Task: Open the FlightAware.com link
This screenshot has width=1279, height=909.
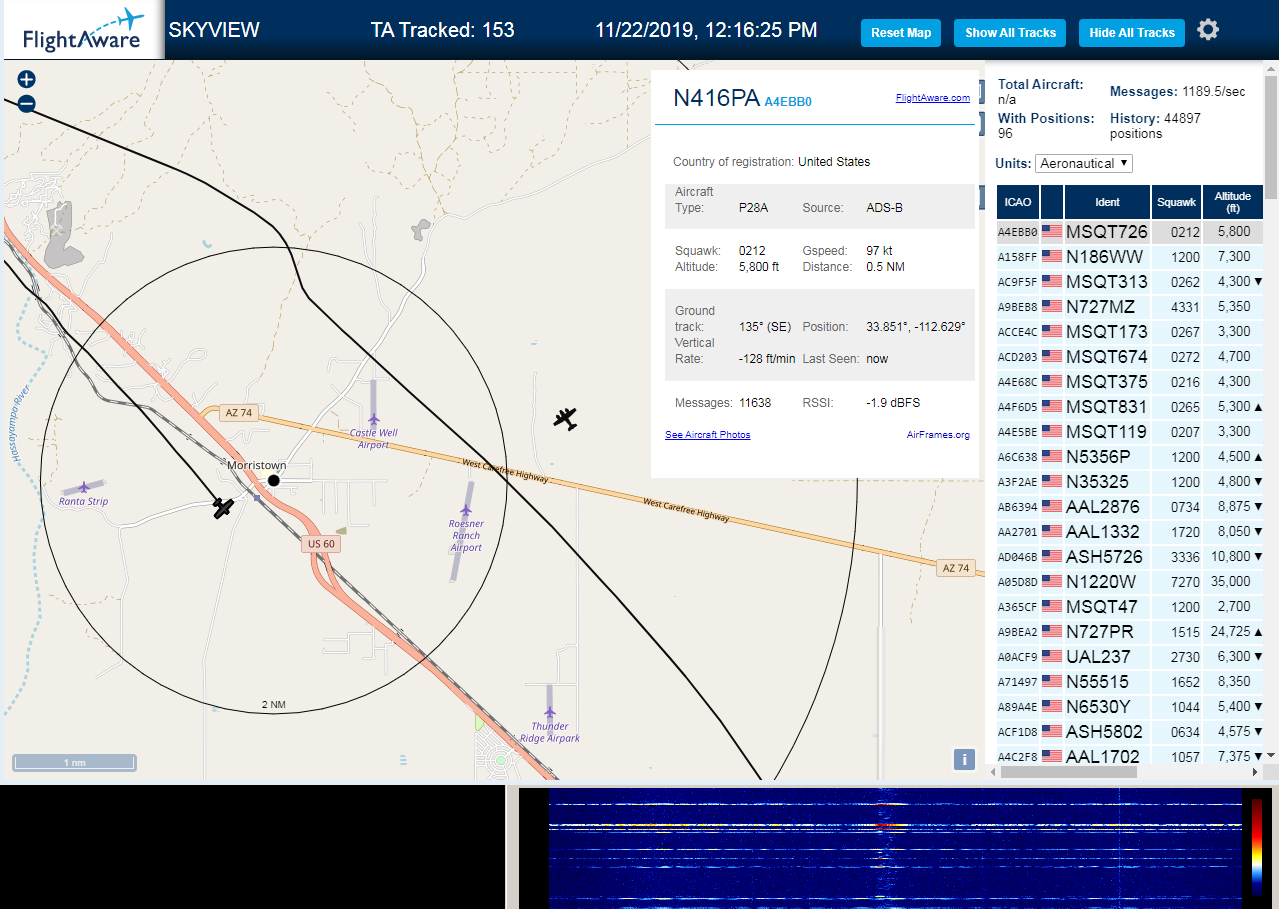Action: 933,98
